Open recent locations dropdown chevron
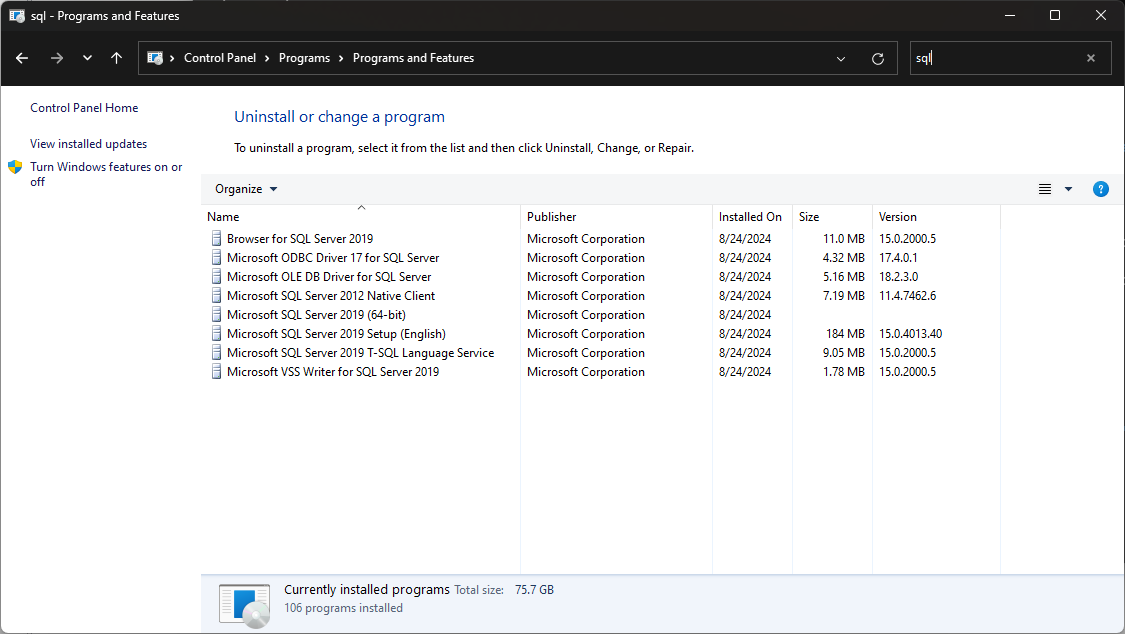 (88, 58)
